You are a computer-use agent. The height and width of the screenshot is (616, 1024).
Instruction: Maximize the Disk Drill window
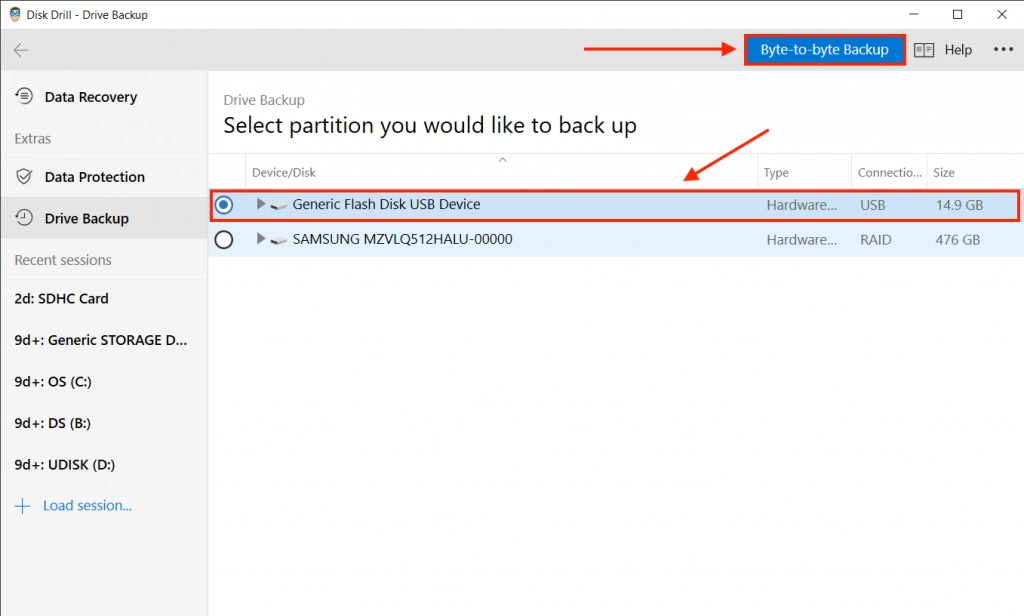click(x=957, y=14)
